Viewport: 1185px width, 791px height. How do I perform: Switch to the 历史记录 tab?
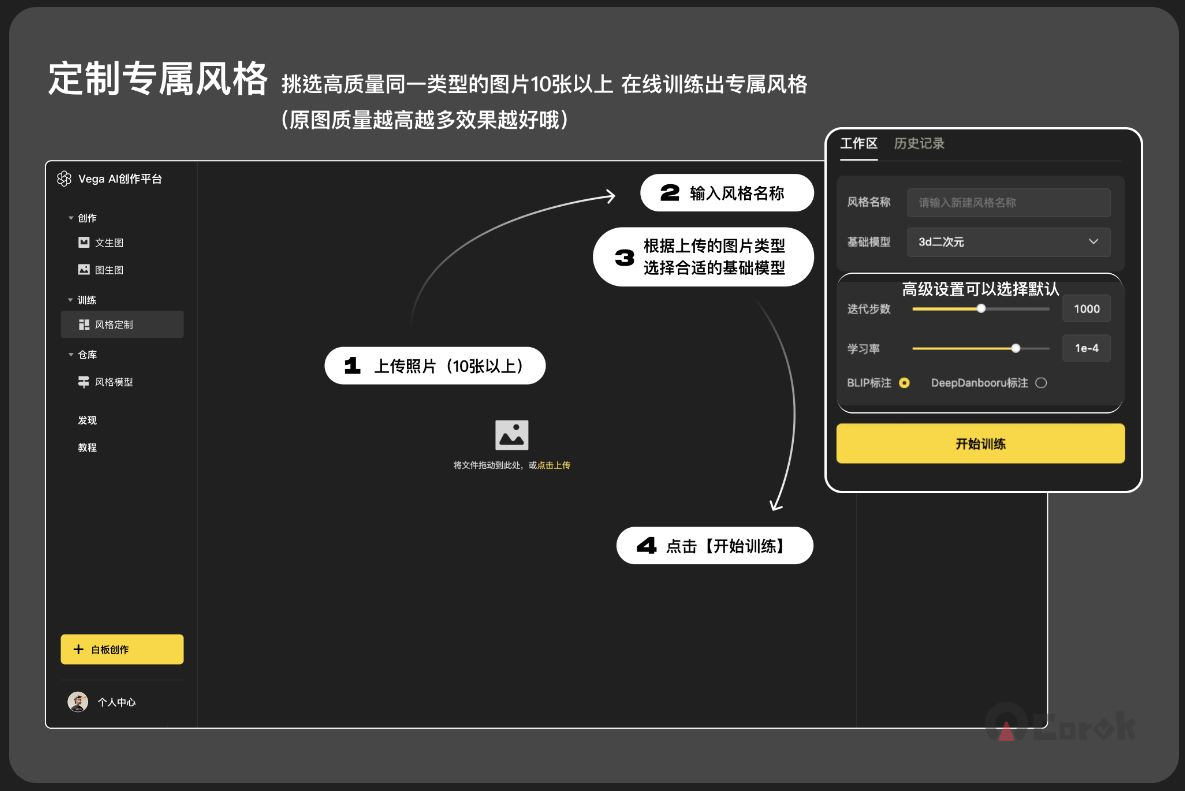pyautogui.click(x=919, y=144)
